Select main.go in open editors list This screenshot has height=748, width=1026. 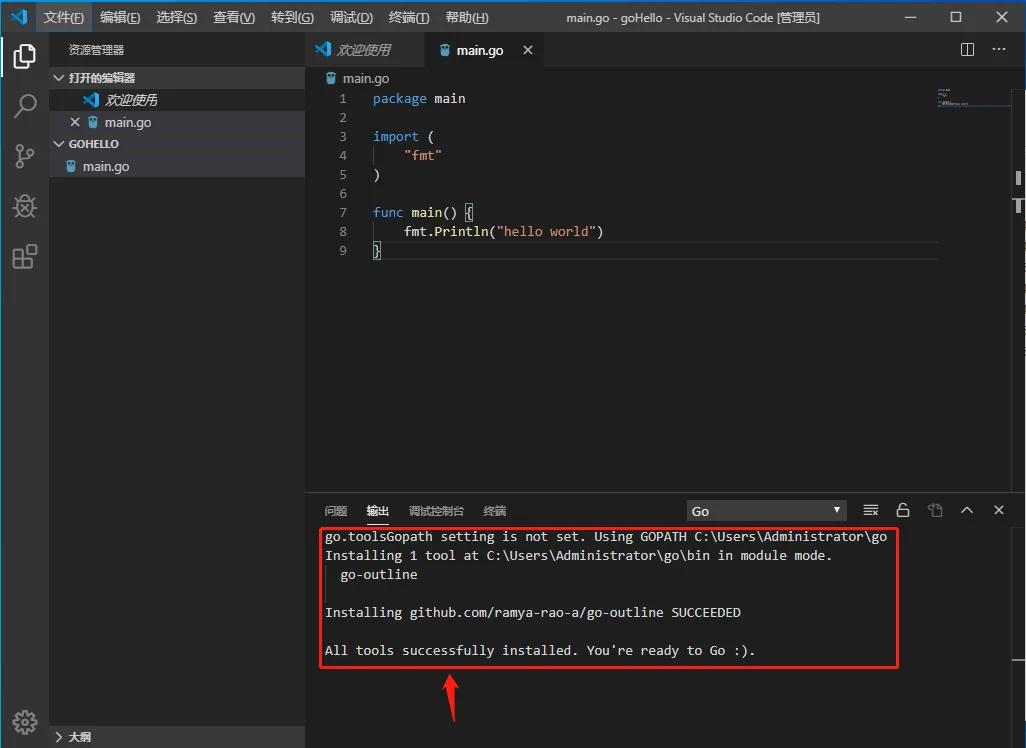pyautogui.click(x=177, y=122)
